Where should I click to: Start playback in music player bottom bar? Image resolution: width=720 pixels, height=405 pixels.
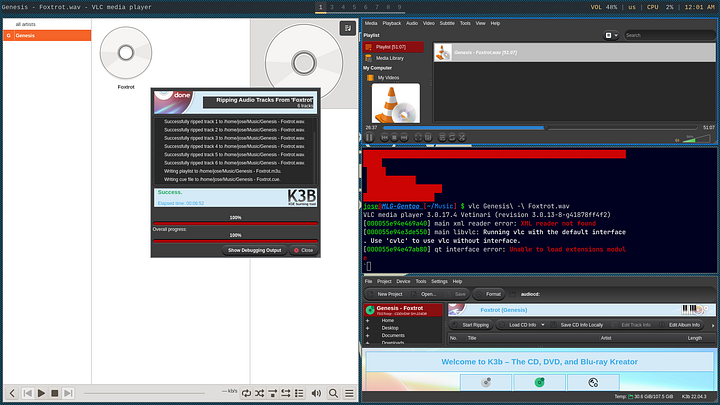point(41,394)
